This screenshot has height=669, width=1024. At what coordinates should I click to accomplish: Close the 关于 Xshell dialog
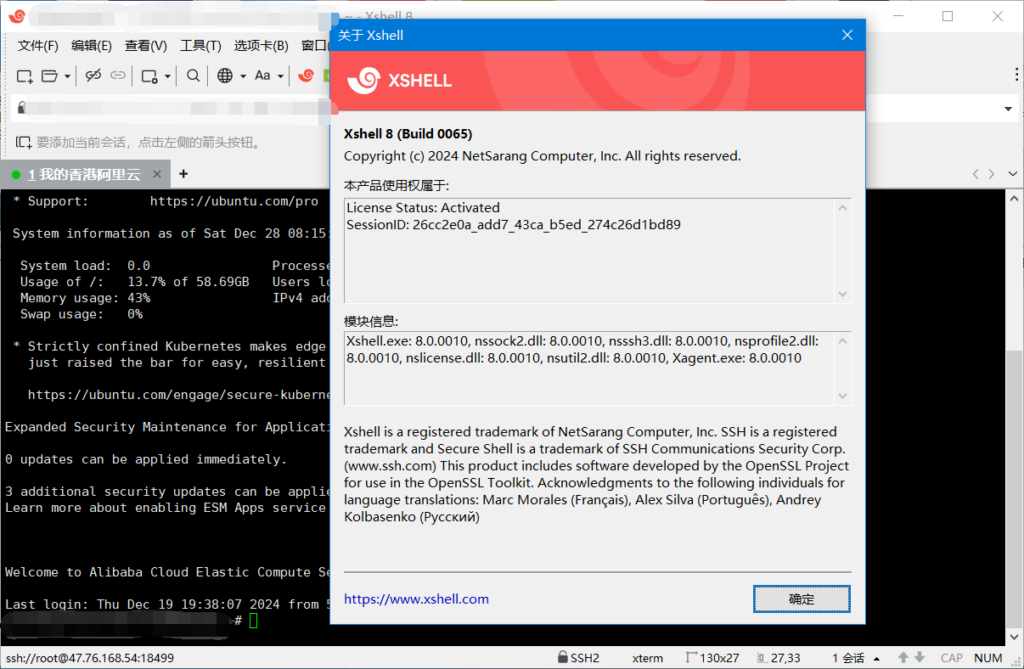847,35
